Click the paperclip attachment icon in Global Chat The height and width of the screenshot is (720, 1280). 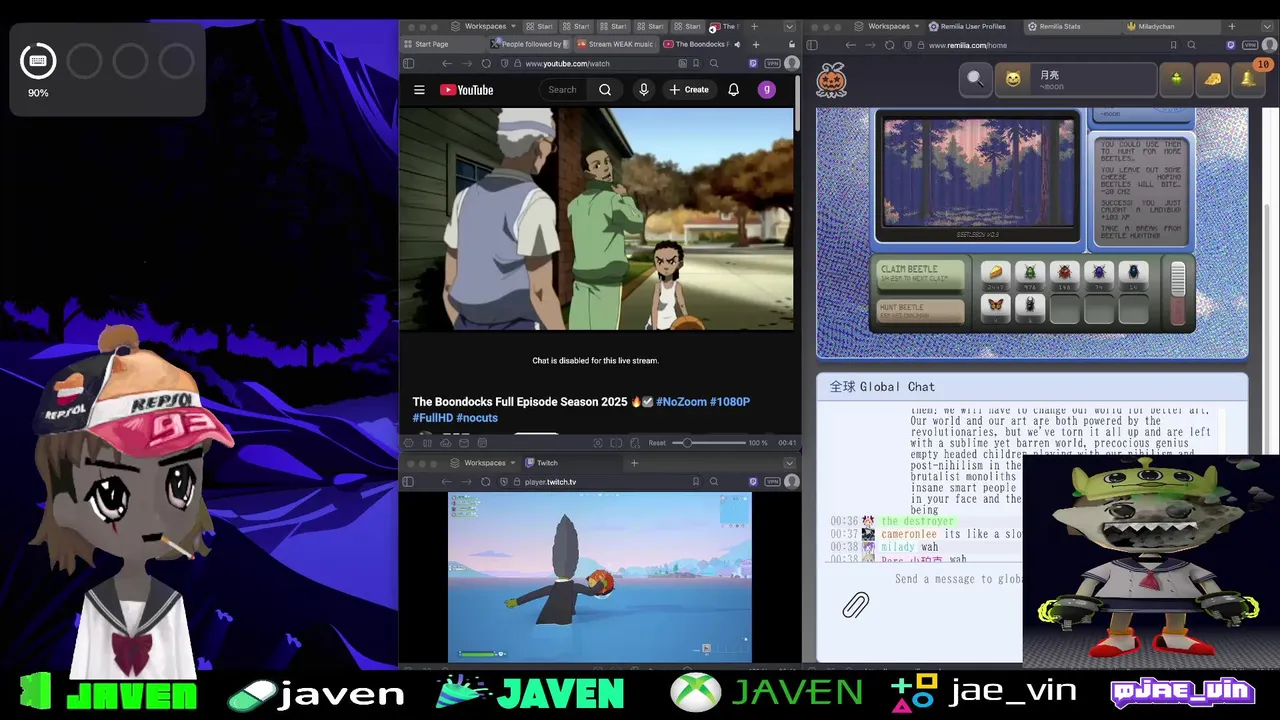856,604
